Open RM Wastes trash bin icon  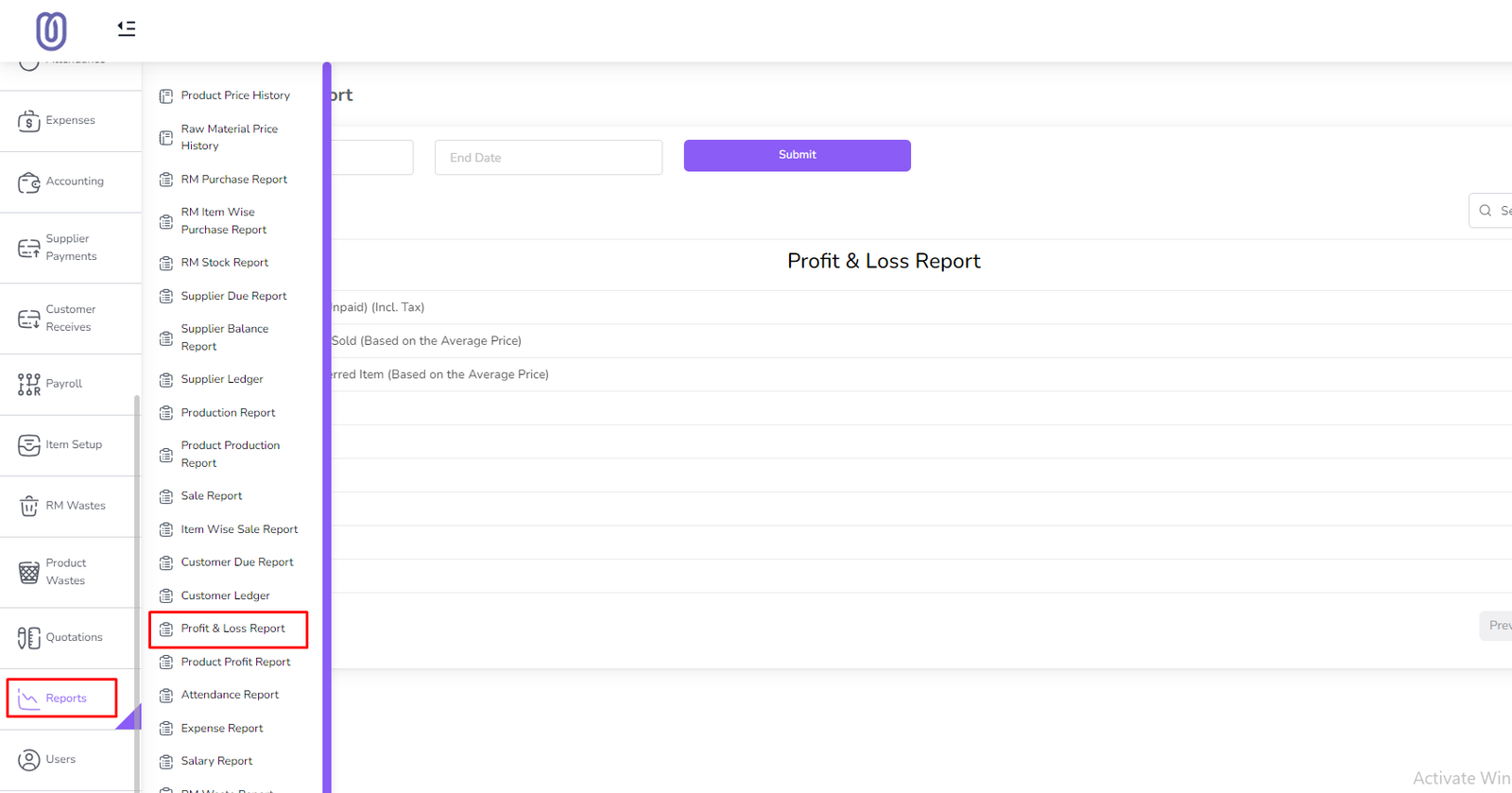point(29,506)
